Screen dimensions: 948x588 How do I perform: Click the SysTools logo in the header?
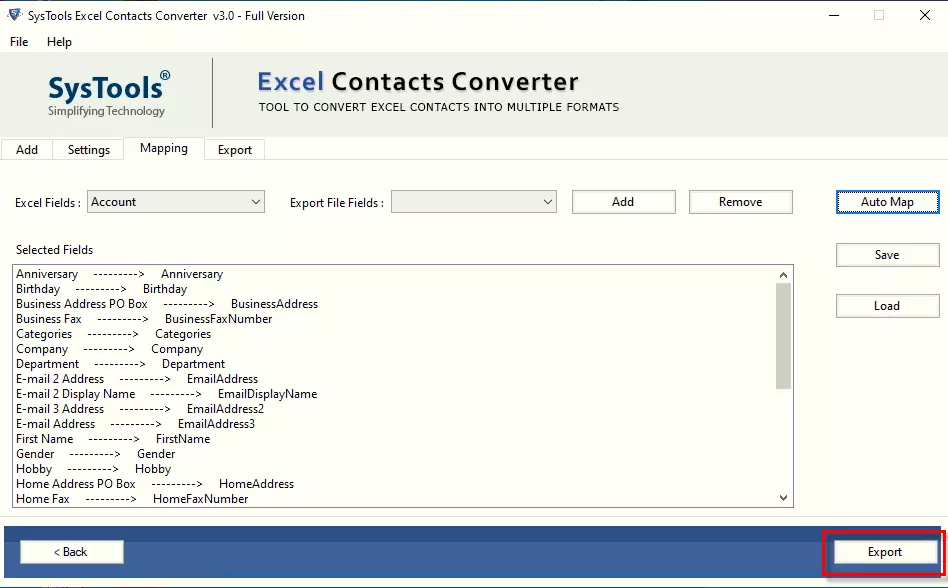(109, 91)
